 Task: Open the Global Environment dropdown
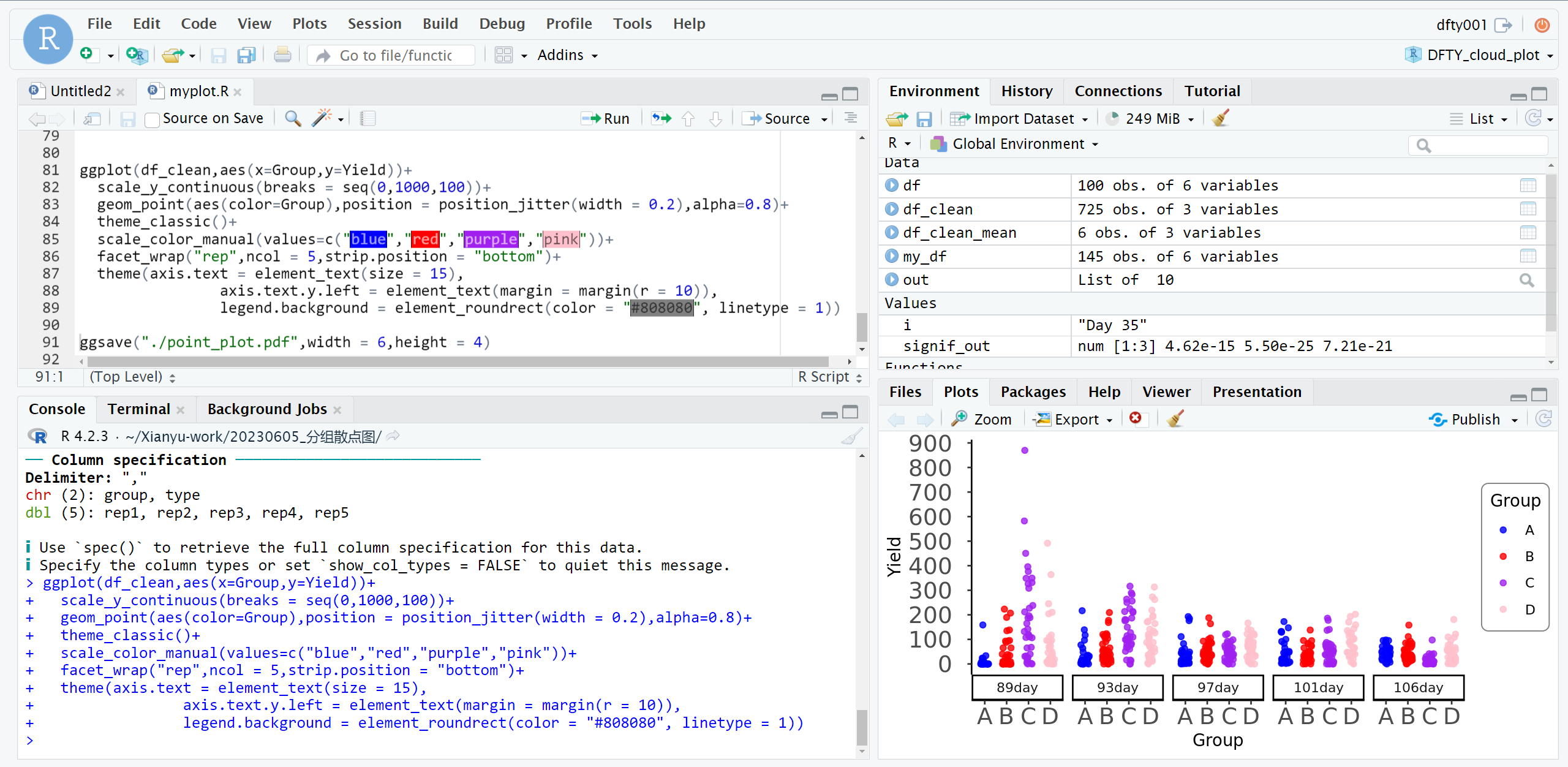click(x=1014, y=143)
